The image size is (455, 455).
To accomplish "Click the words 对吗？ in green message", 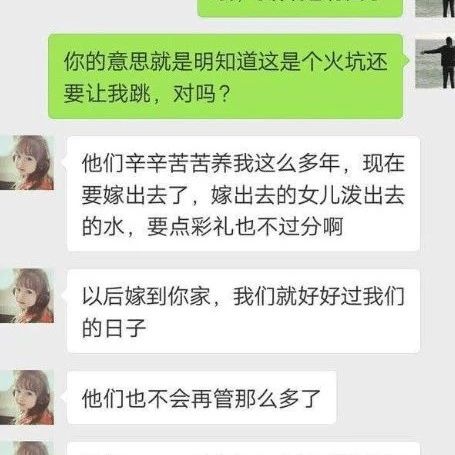I will tap(202, 93).
